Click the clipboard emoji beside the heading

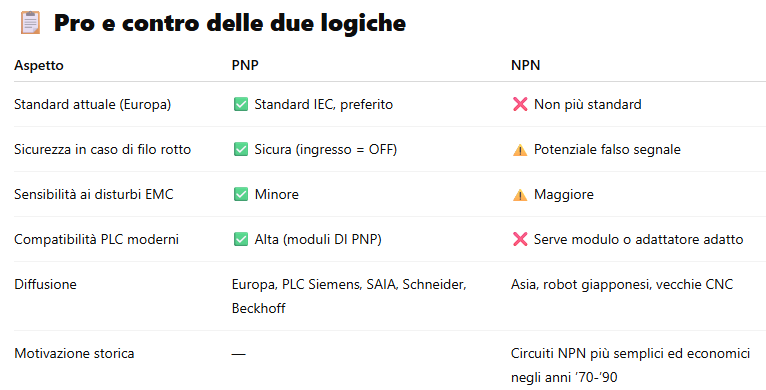click(x=30, y=22)
